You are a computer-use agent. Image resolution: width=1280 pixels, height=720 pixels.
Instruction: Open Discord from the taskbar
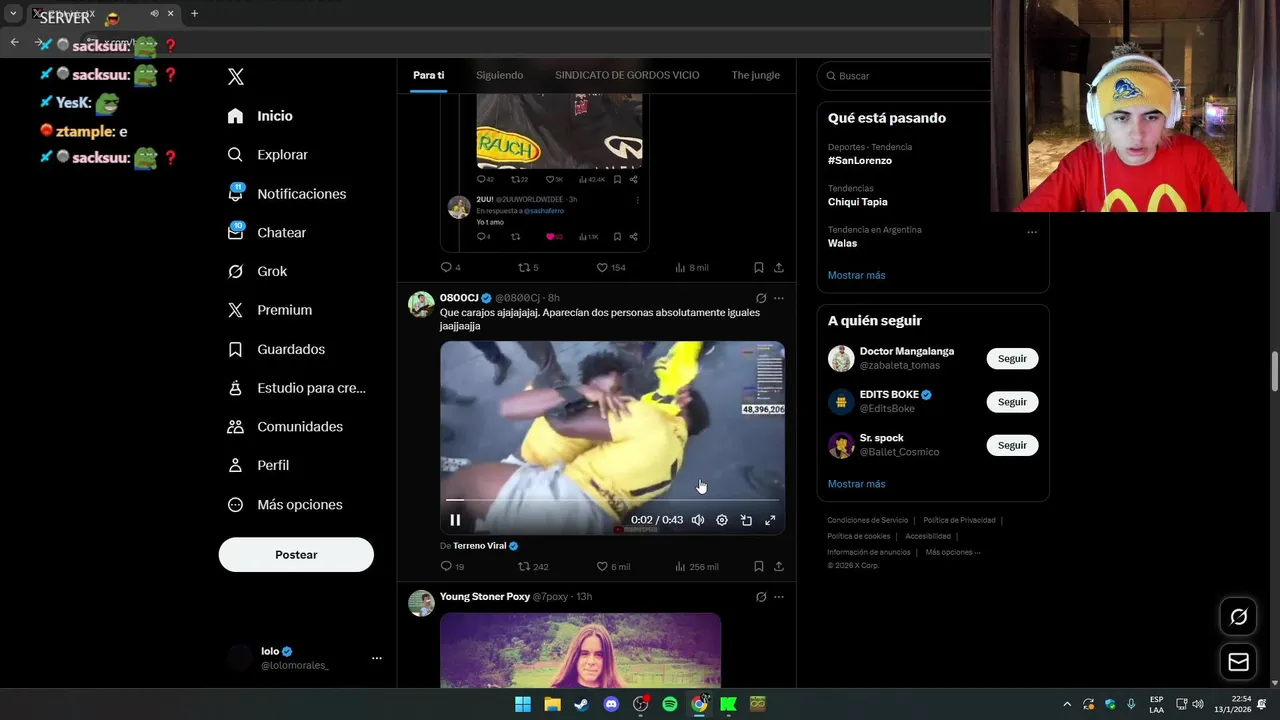tap(611, 704)
